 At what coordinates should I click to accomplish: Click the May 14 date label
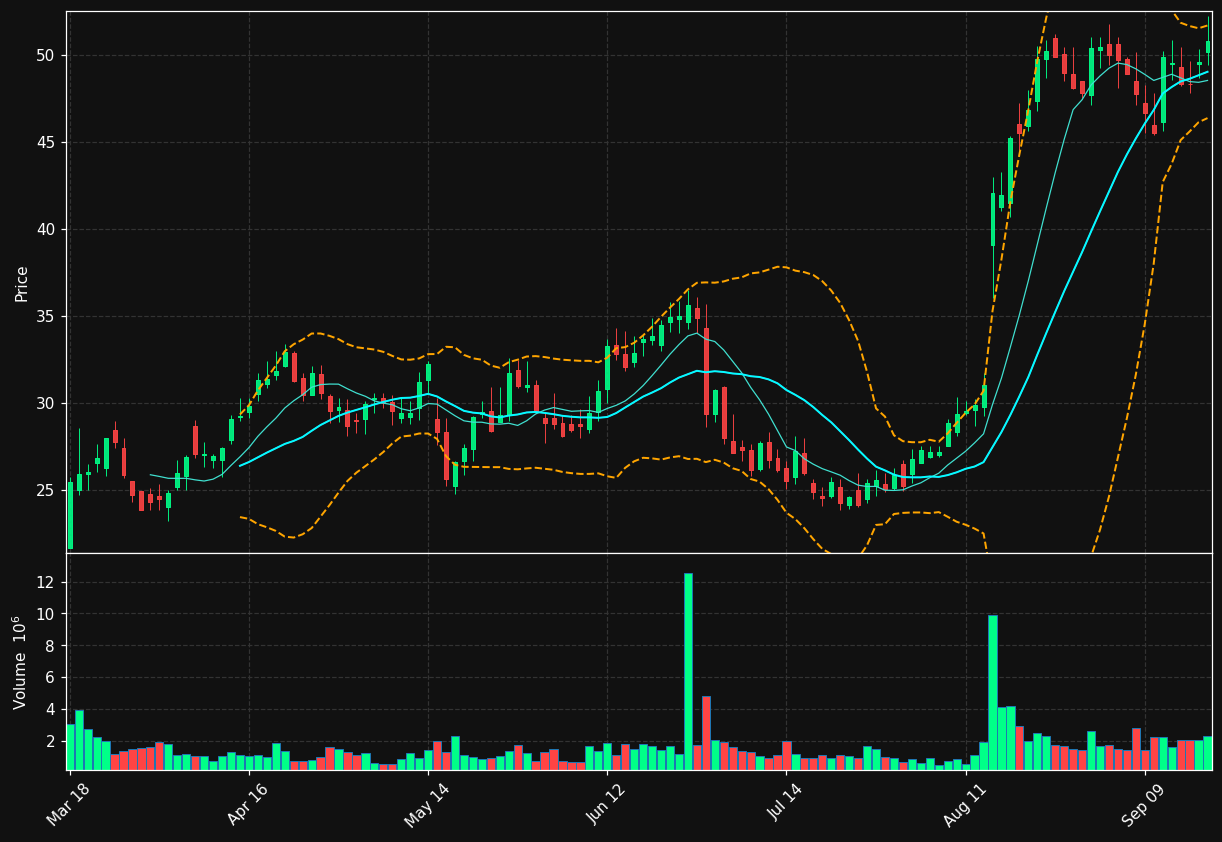point(425,805)
